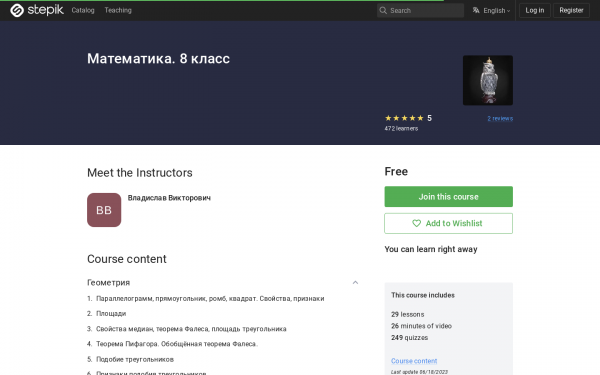Open lesson 5 Подобие треугольников
This screenshot has height=375, width=600.
pos(135,359)
